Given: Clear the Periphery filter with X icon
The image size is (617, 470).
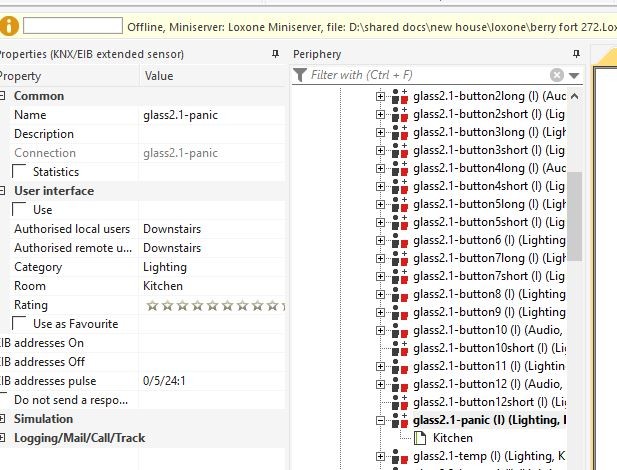Looking at the screenshot, I should point(557,75).
